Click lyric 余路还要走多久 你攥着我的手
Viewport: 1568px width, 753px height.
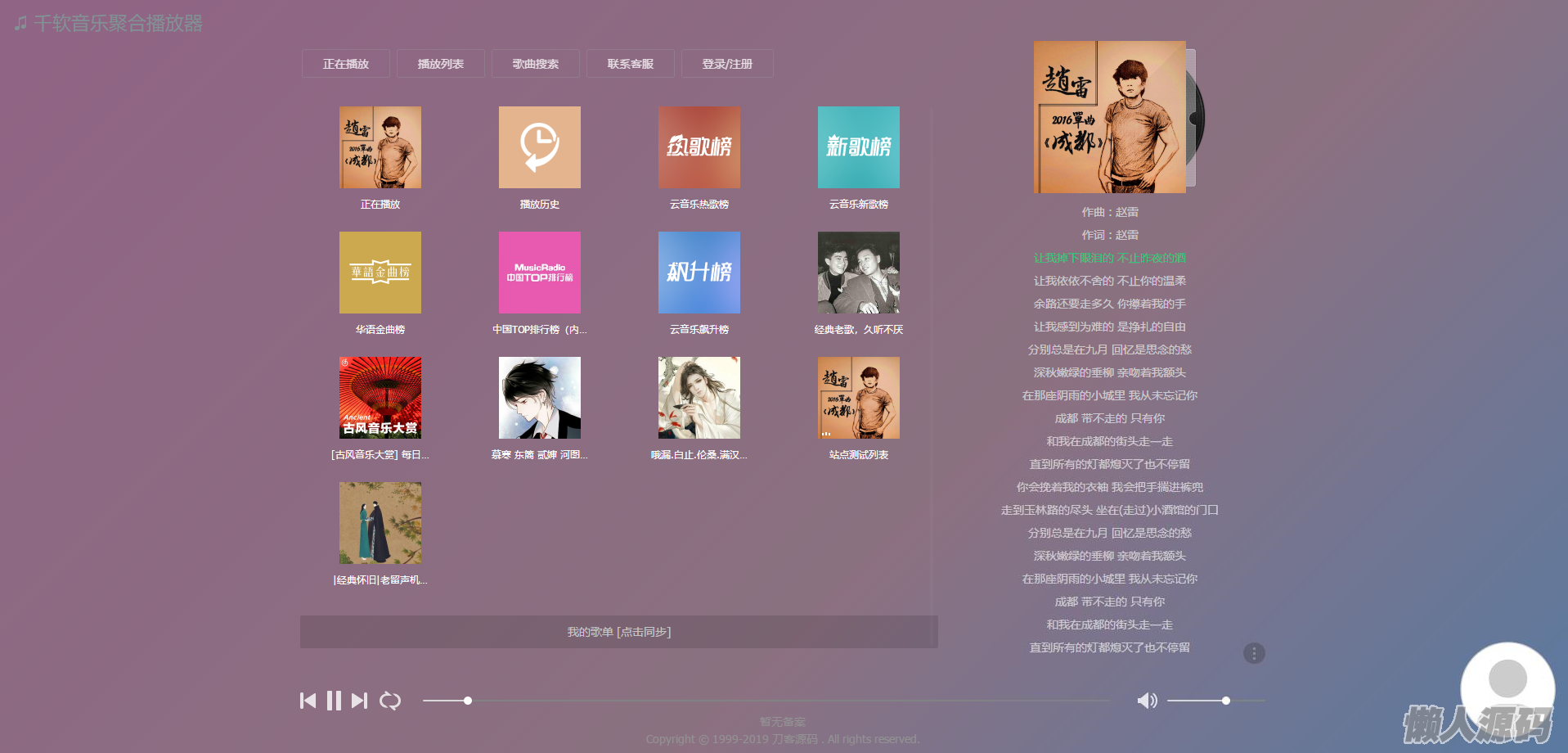click(x=1110, y=304)
